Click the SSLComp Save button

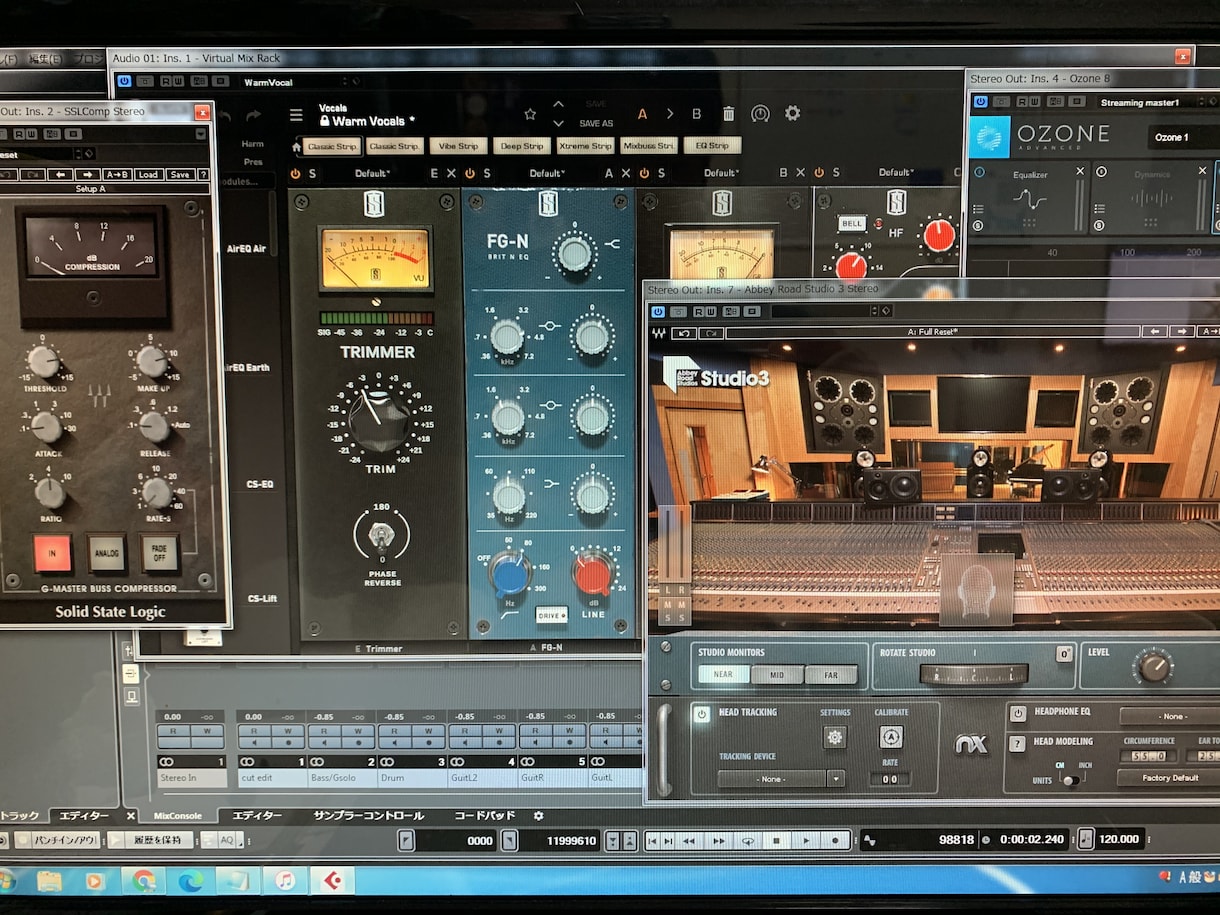[x=179, y=174]
